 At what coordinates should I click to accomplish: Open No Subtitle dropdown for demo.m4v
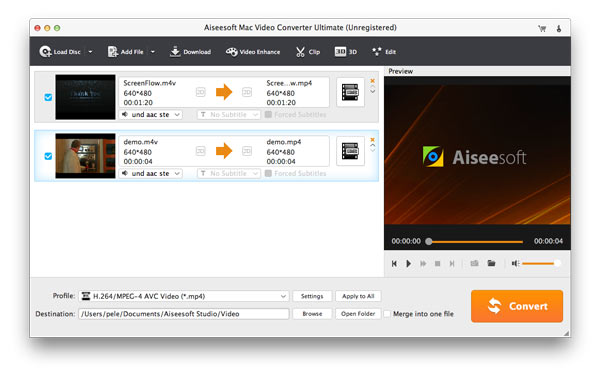(x=229, y=173)
